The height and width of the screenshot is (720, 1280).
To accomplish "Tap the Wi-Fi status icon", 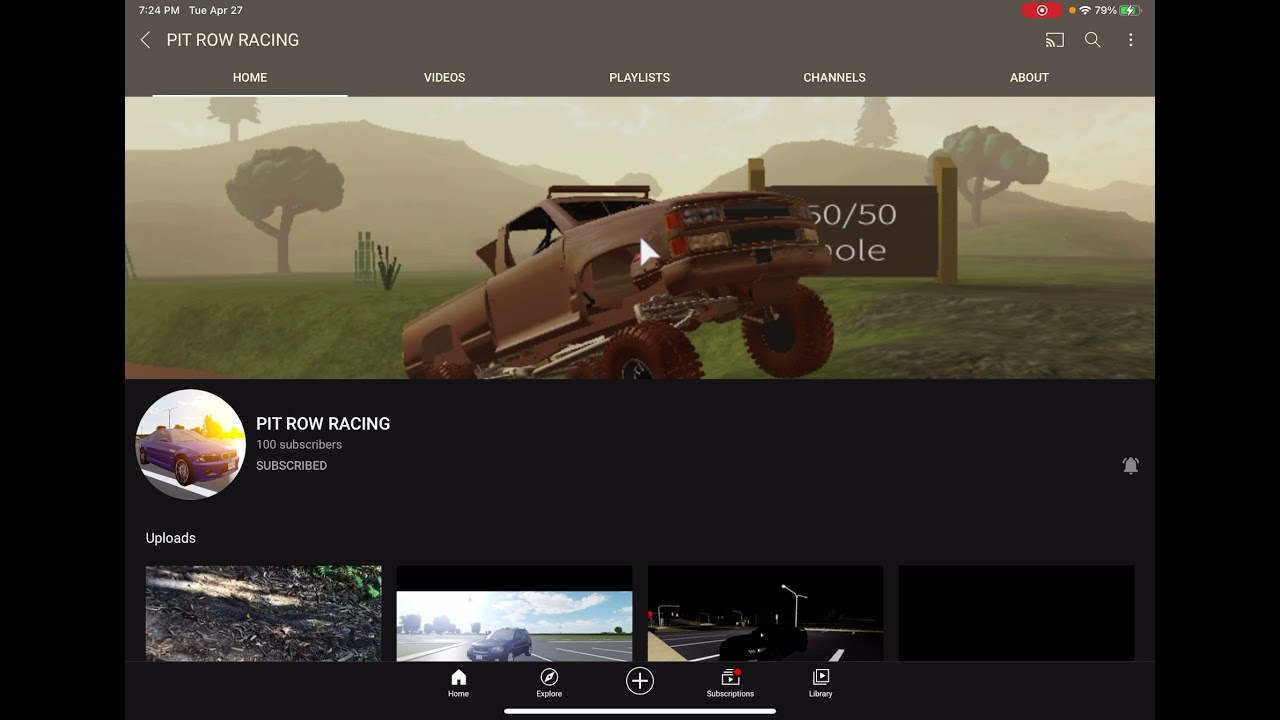I will [x=1085, y=10].
